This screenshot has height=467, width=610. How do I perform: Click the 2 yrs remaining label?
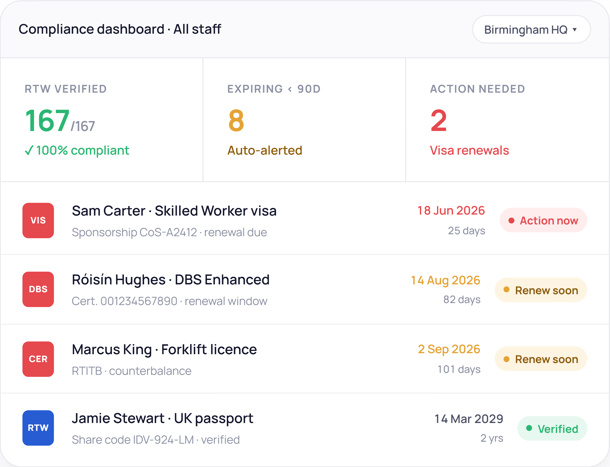pos(492,438)
